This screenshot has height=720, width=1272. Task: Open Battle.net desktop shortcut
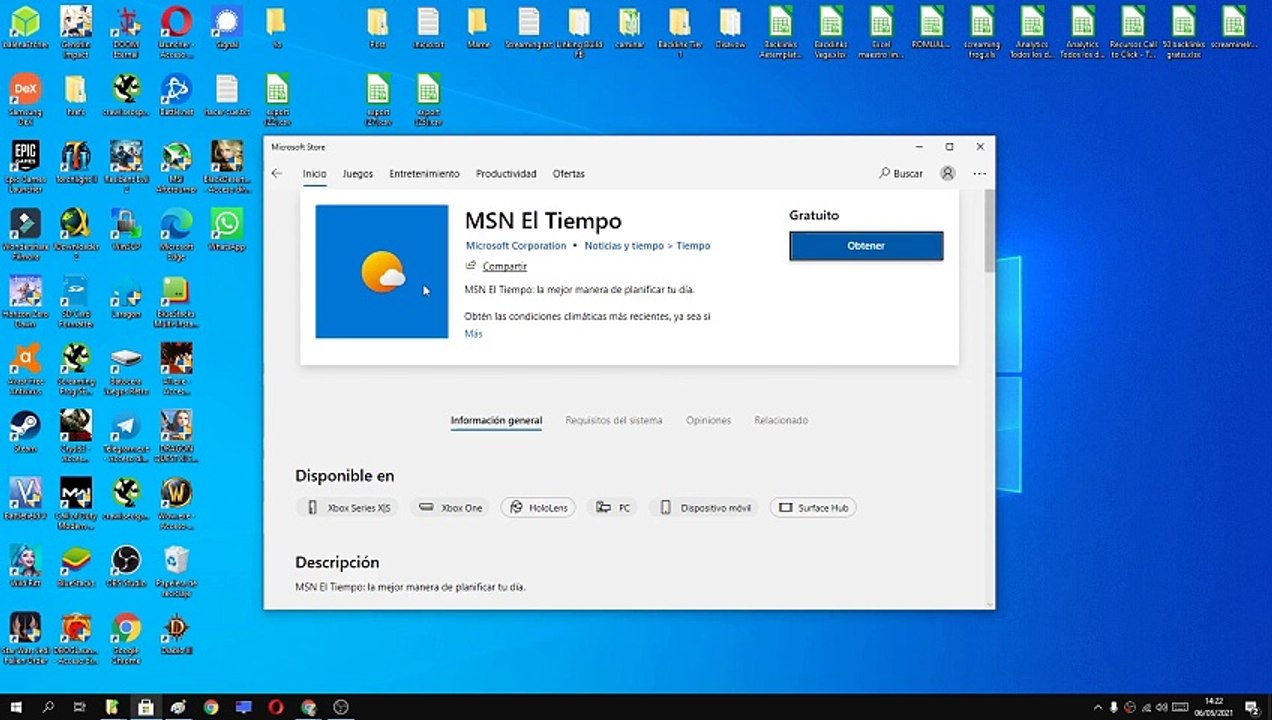click(176, 96)
